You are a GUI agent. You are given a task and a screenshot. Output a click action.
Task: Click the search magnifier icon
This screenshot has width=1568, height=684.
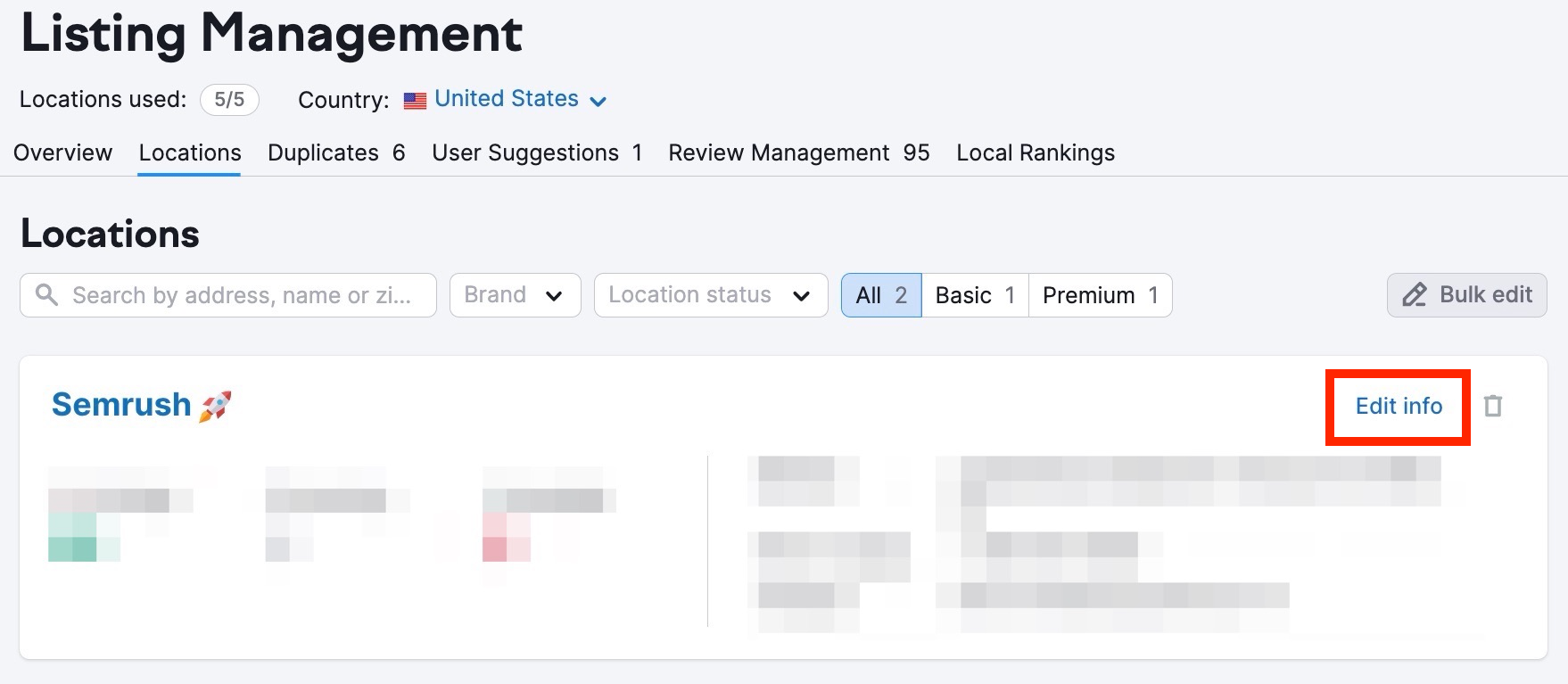[x=46, y=295]
